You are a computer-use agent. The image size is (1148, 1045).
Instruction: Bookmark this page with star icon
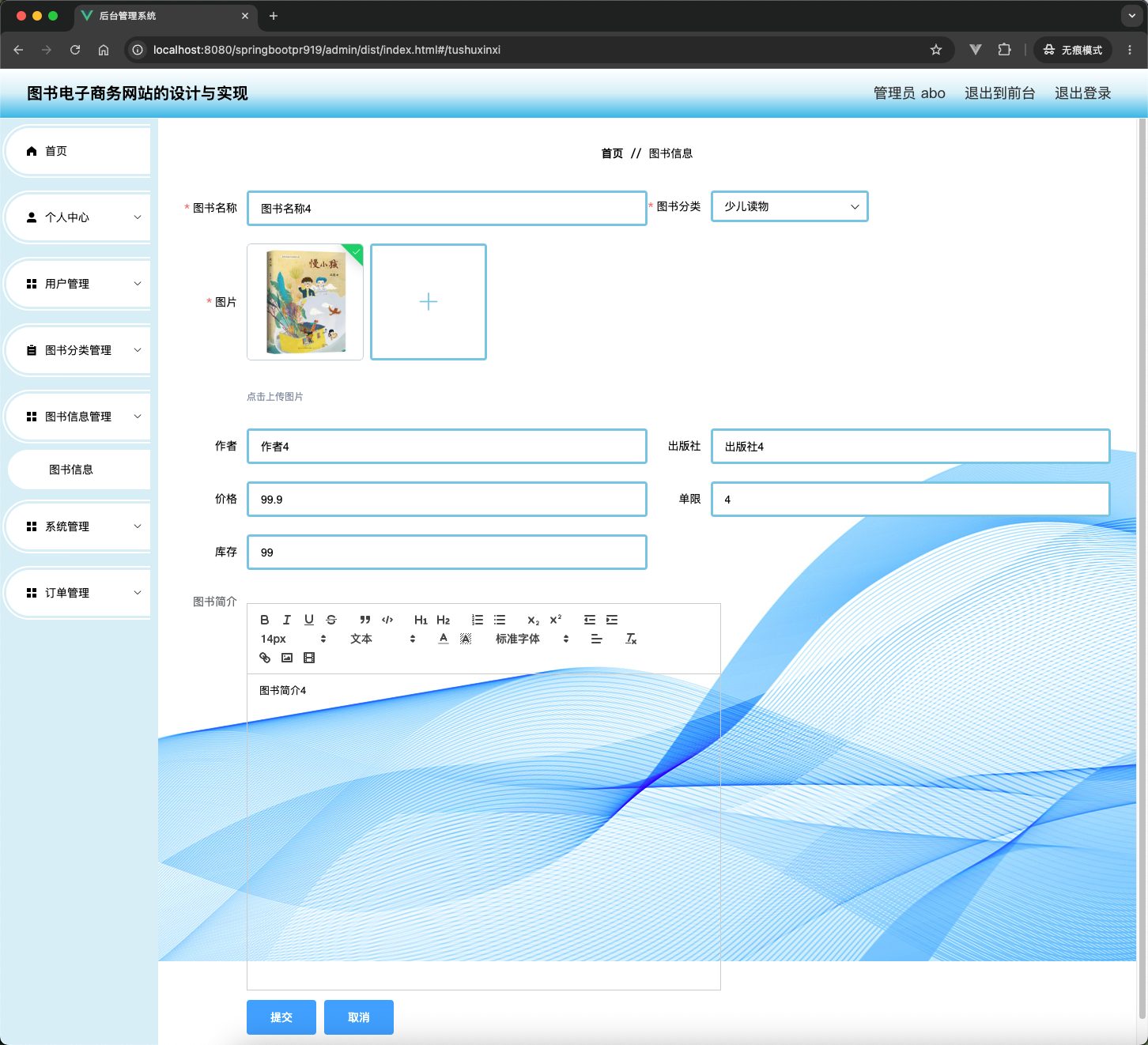coord(936,50)
